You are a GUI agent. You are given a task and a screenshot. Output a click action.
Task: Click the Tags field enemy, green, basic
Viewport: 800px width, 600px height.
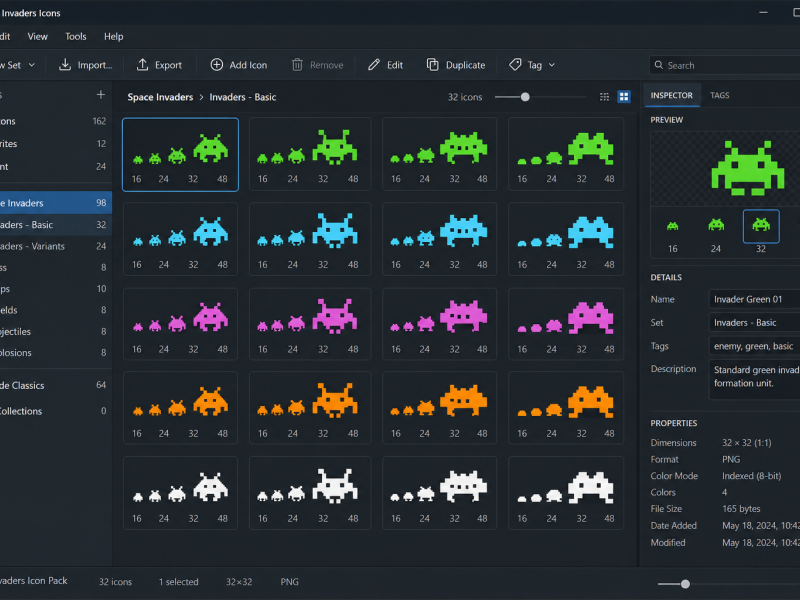(x=754, y=346)
